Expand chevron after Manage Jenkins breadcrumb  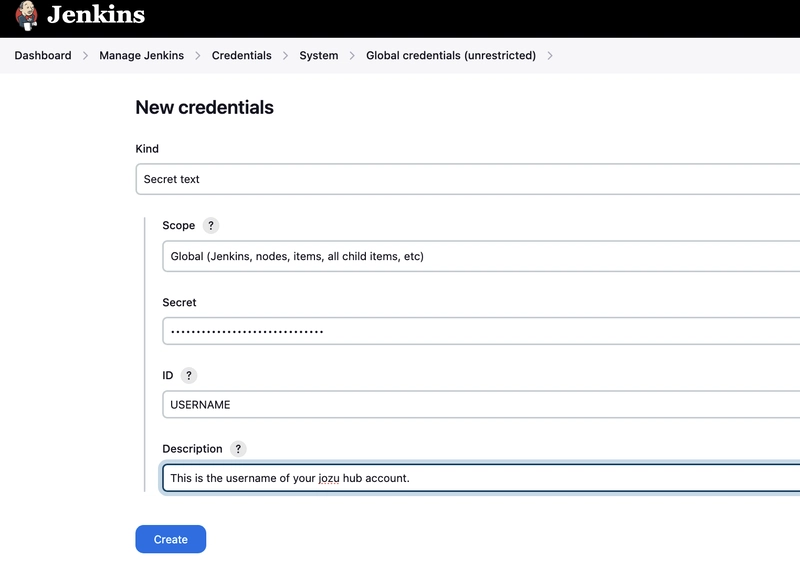click(x=198, y=56)
